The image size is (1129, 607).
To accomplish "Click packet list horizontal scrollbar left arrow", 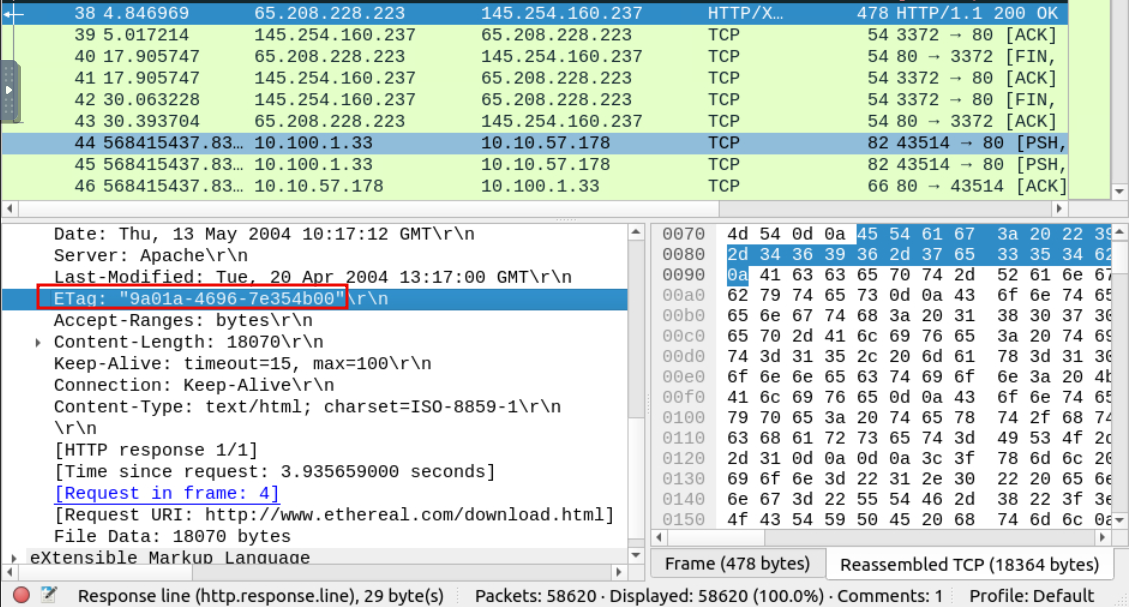I will [x=8, y=208].
